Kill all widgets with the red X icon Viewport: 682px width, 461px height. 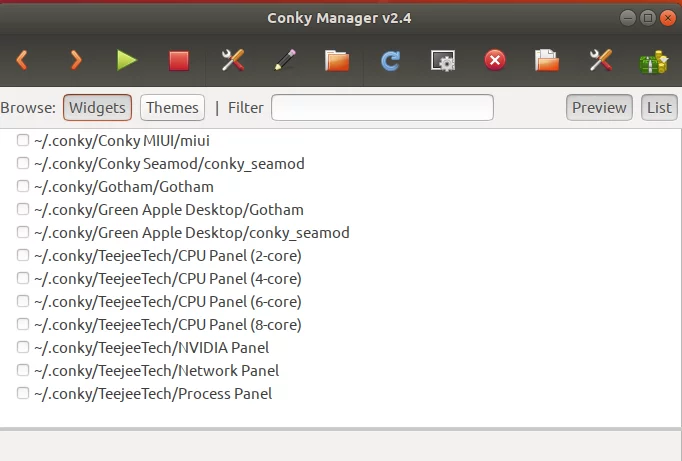(x=495, y=60)
